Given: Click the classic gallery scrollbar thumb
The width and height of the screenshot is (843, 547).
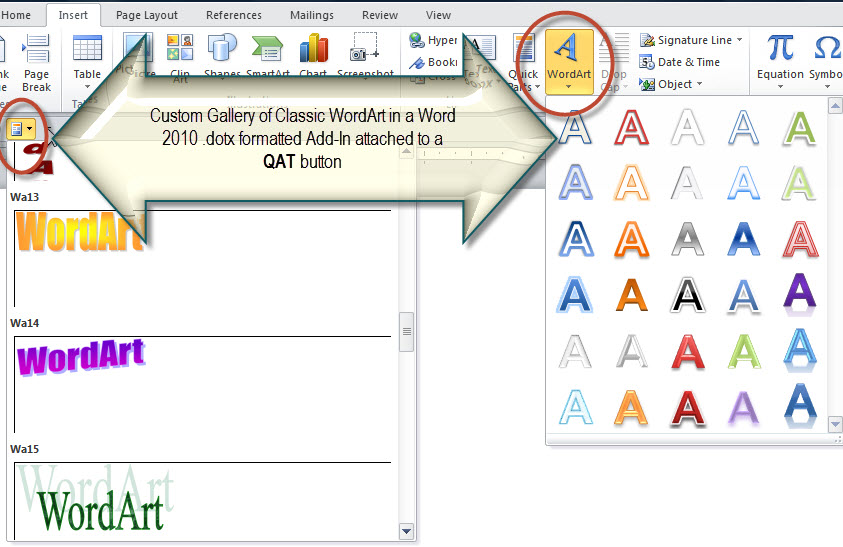Looking at the screenshot, I should (x=406, y=332).
